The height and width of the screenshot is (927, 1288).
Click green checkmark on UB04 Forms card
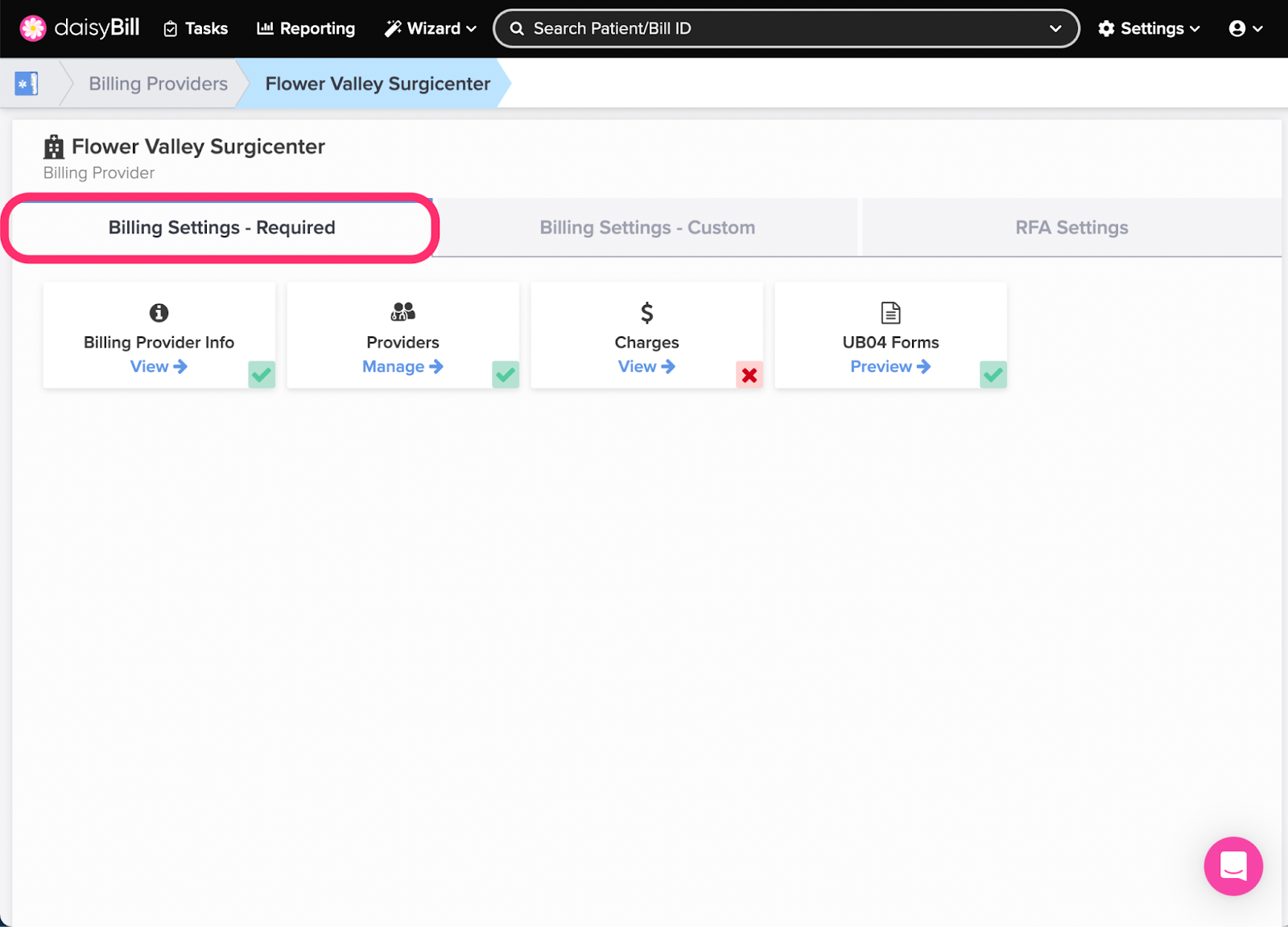pyautogui.click(x=993, y=374)
